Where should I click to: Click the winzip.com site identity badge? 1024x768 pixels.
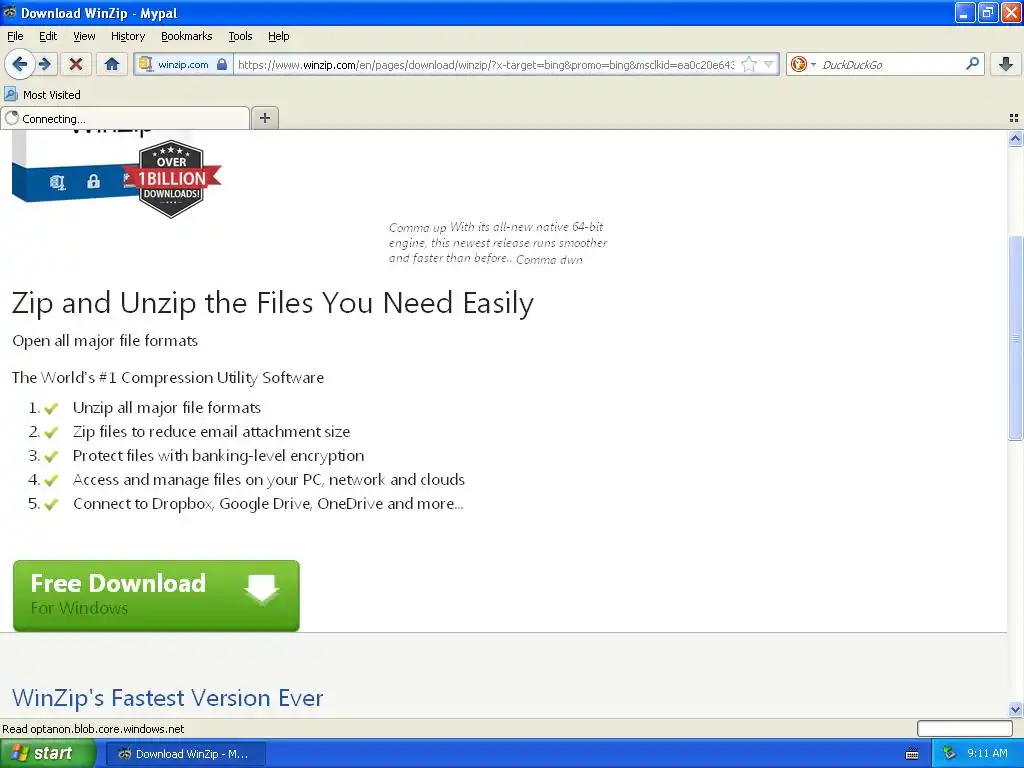182,64
